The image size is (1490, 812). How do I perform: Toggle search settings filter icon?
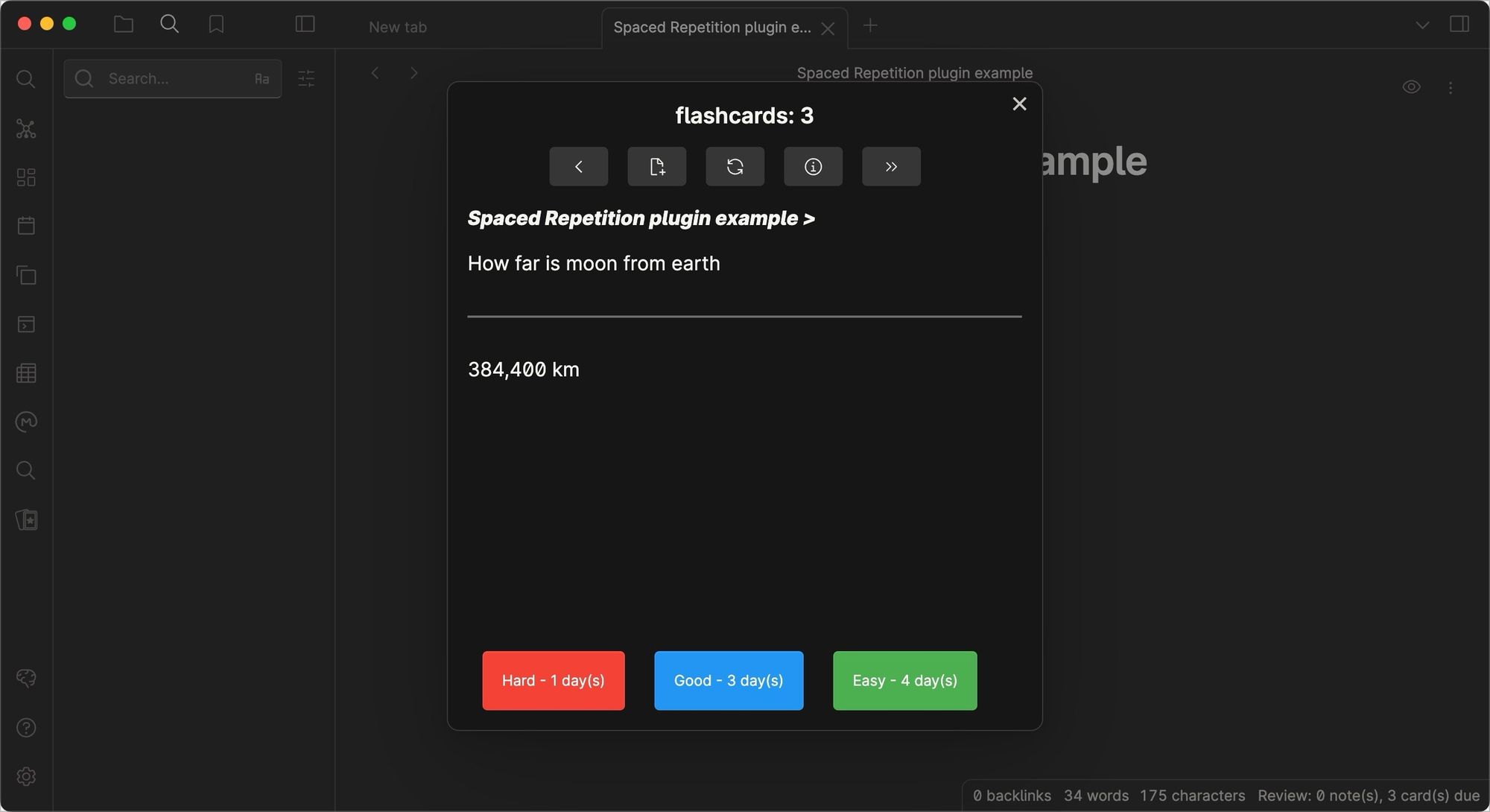tap(306, 79)
